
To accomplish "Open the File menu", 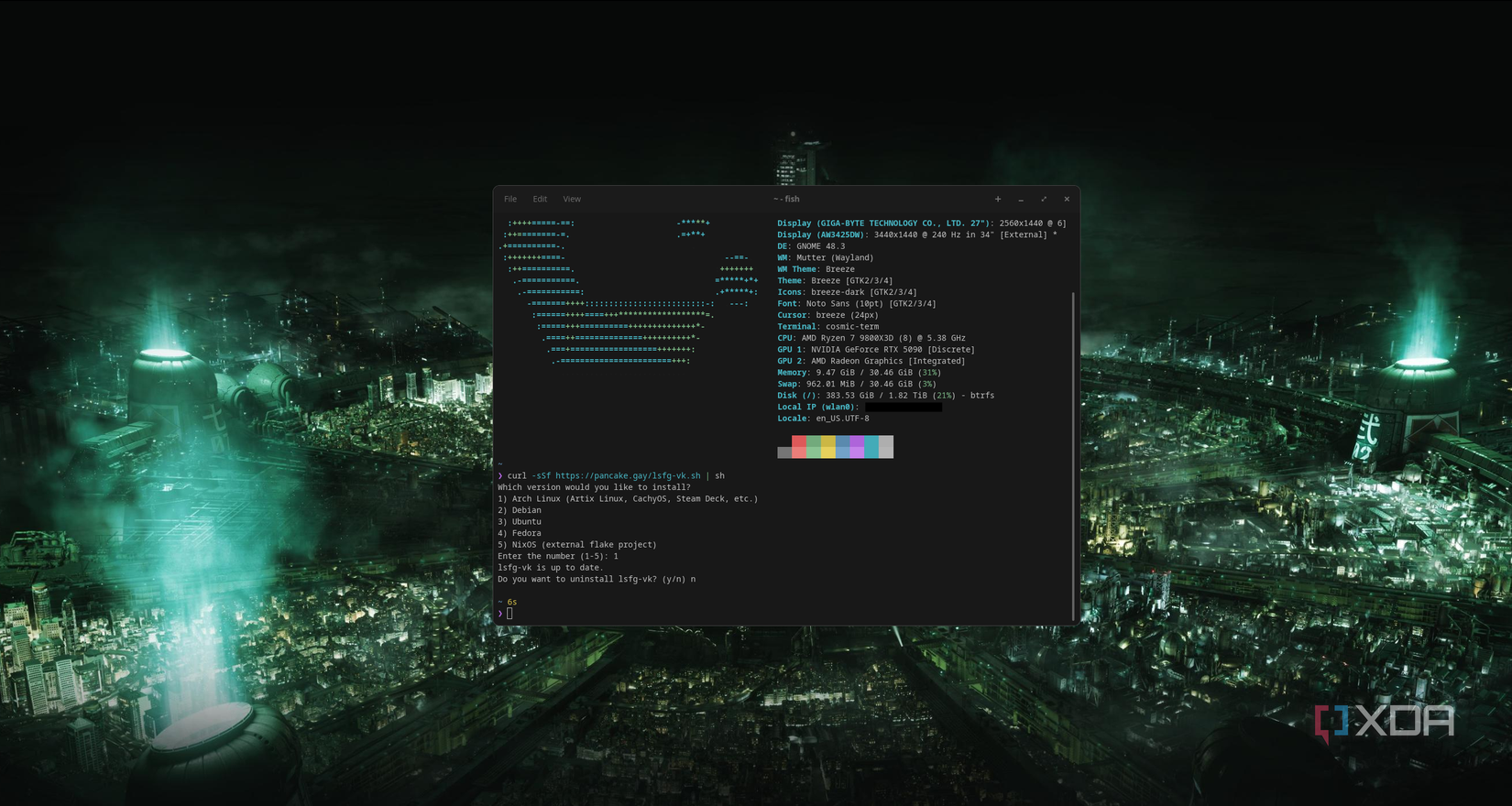I will pos(510,199).
